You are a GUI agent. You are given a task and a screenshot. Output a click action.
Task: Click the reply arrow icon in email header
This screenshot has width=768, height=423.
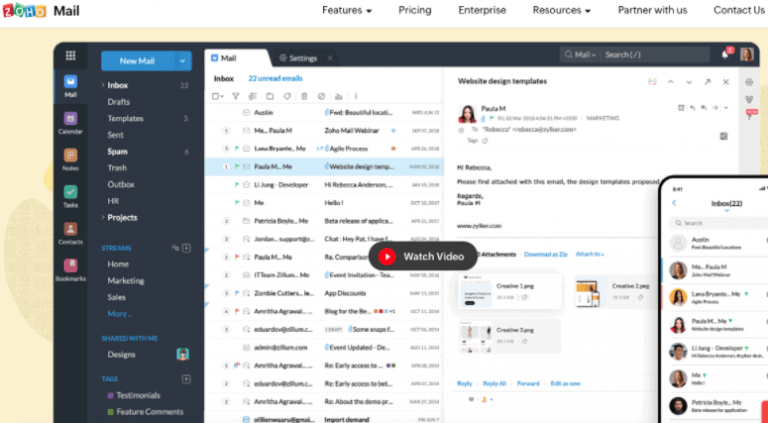point(693,108)
